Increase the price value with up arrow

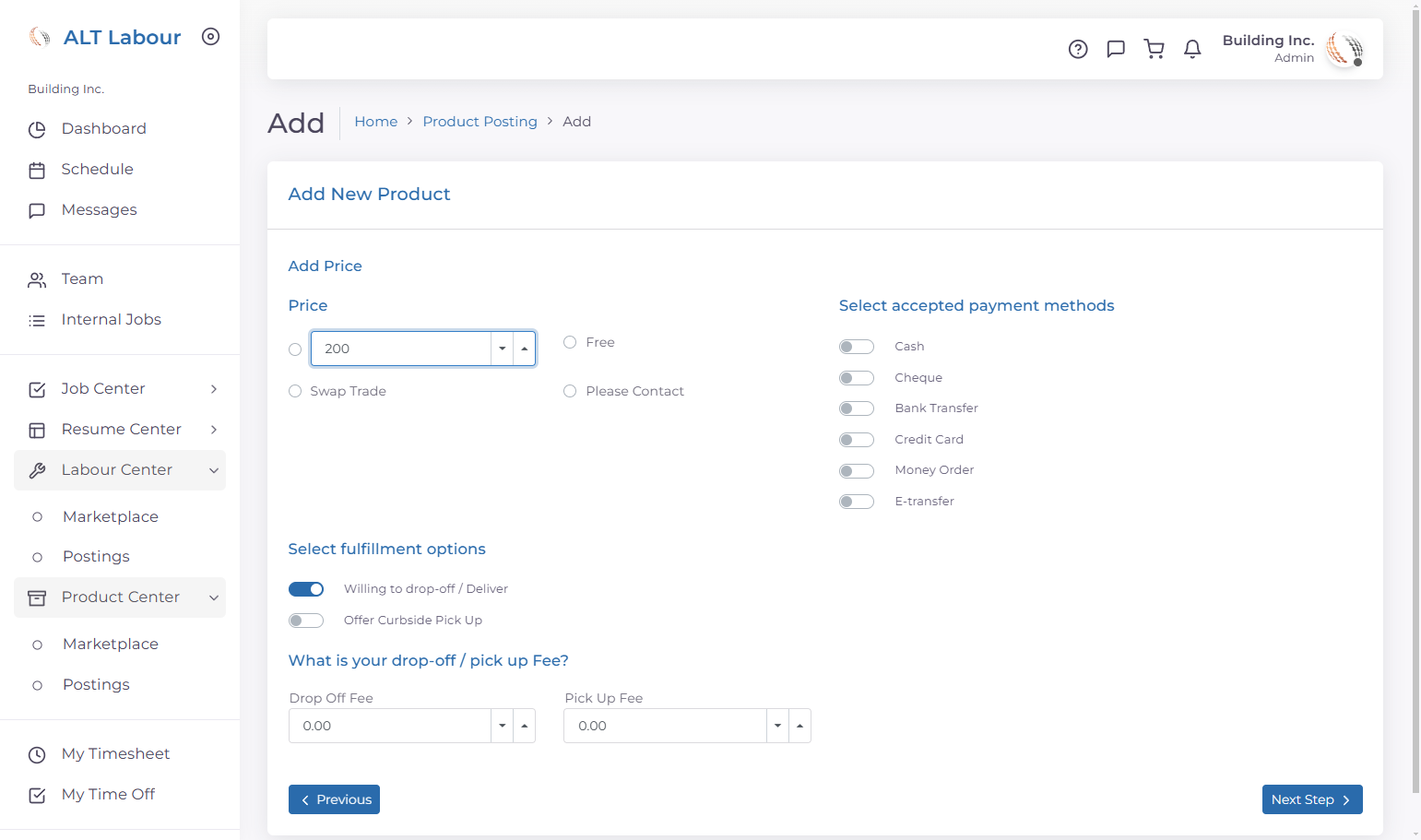(525, 349)
